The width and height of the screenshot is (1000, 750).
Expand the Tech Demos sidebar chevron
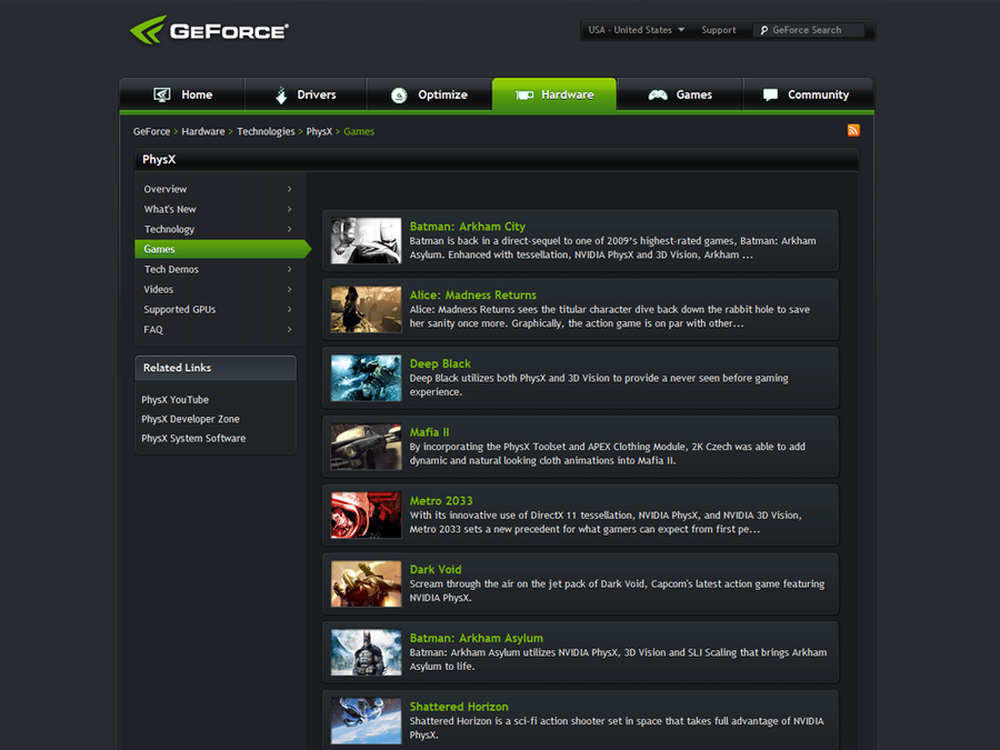pyautogui.click(x=289, y=269)
